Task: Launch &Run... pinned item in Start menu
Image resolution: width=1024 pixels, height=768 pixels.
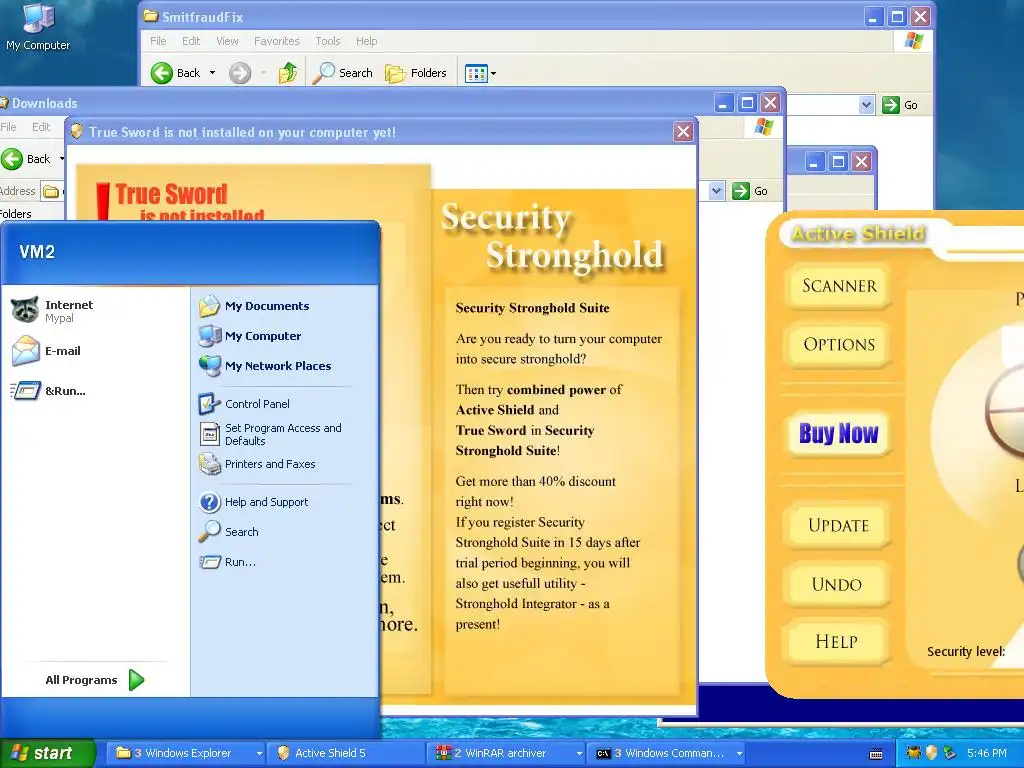Action: pyautogui.click(x=48, y=391)
